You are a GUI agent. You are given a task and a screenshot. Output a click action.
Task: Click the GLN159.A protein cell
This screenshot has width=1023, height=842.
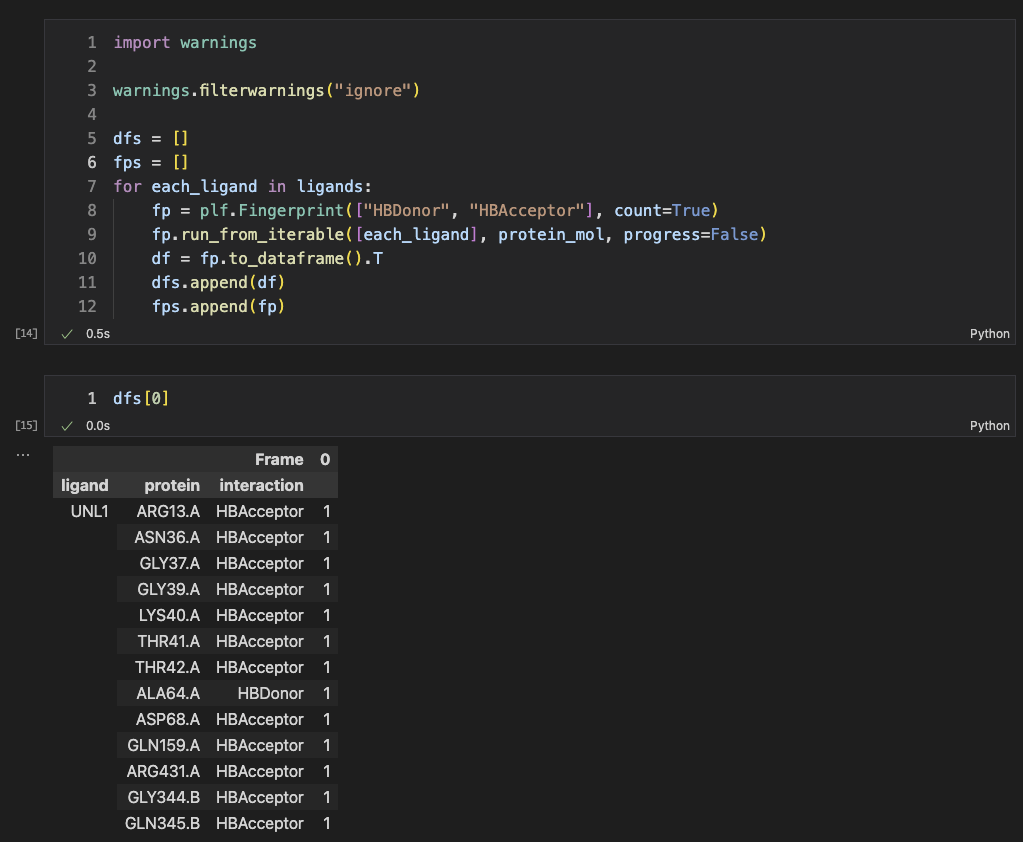coord(164,745)
